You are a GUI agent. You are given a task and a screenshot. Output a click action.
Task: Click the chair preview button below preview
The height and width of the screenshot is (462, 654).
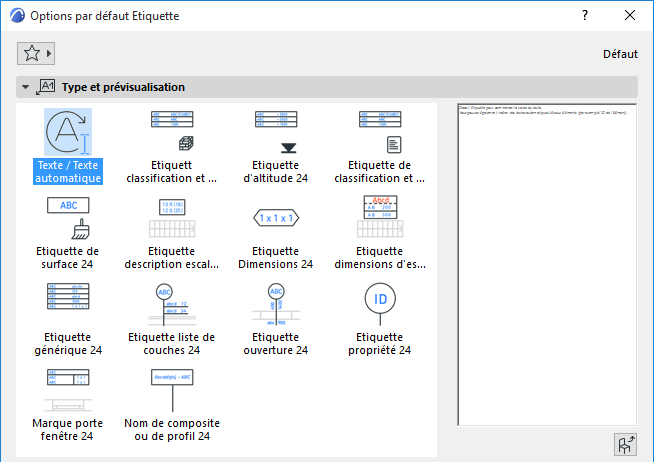pyautogui.click(x=625, y=444)
